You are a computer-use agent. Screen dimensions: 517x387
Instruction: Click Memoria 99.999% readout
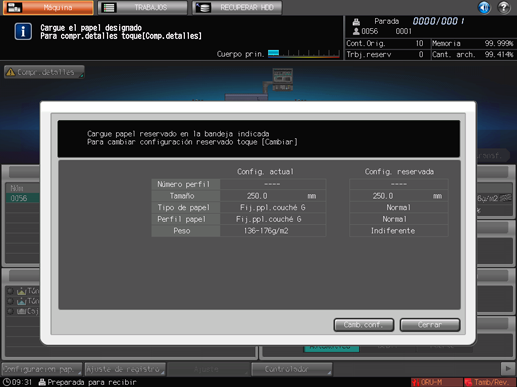click(473, 43)
